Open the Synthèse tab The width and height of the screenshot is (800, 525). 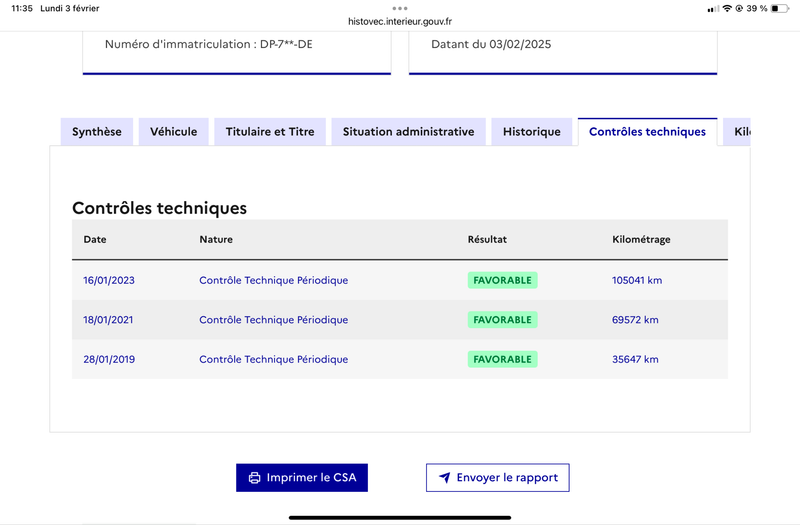pyautogui.click(x=97, y=132)
